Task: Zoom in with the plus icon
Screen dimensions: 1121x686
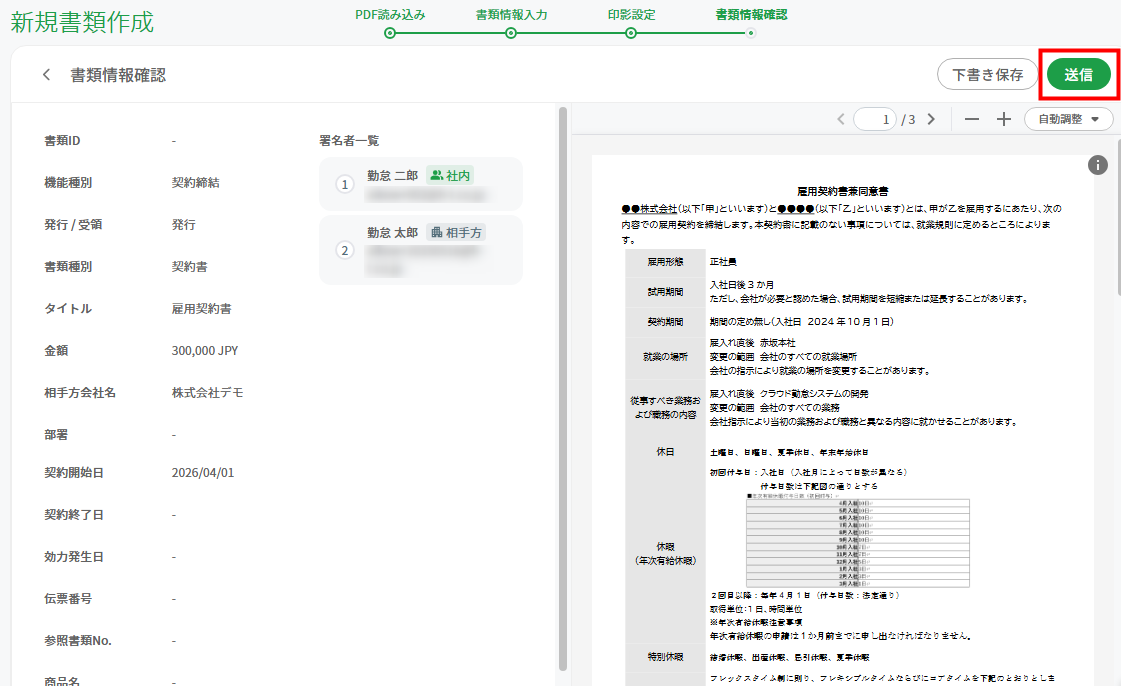Action: point(1004,119)
